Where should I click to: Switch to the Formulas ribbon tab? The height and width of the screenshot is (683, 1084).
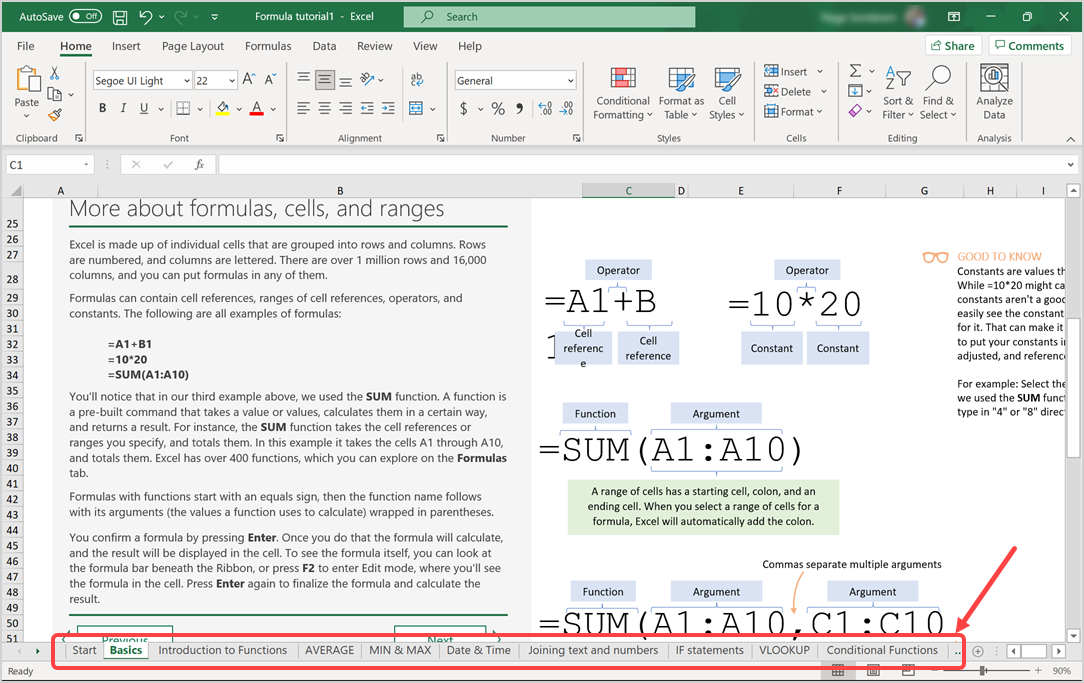tap(268, 46)
